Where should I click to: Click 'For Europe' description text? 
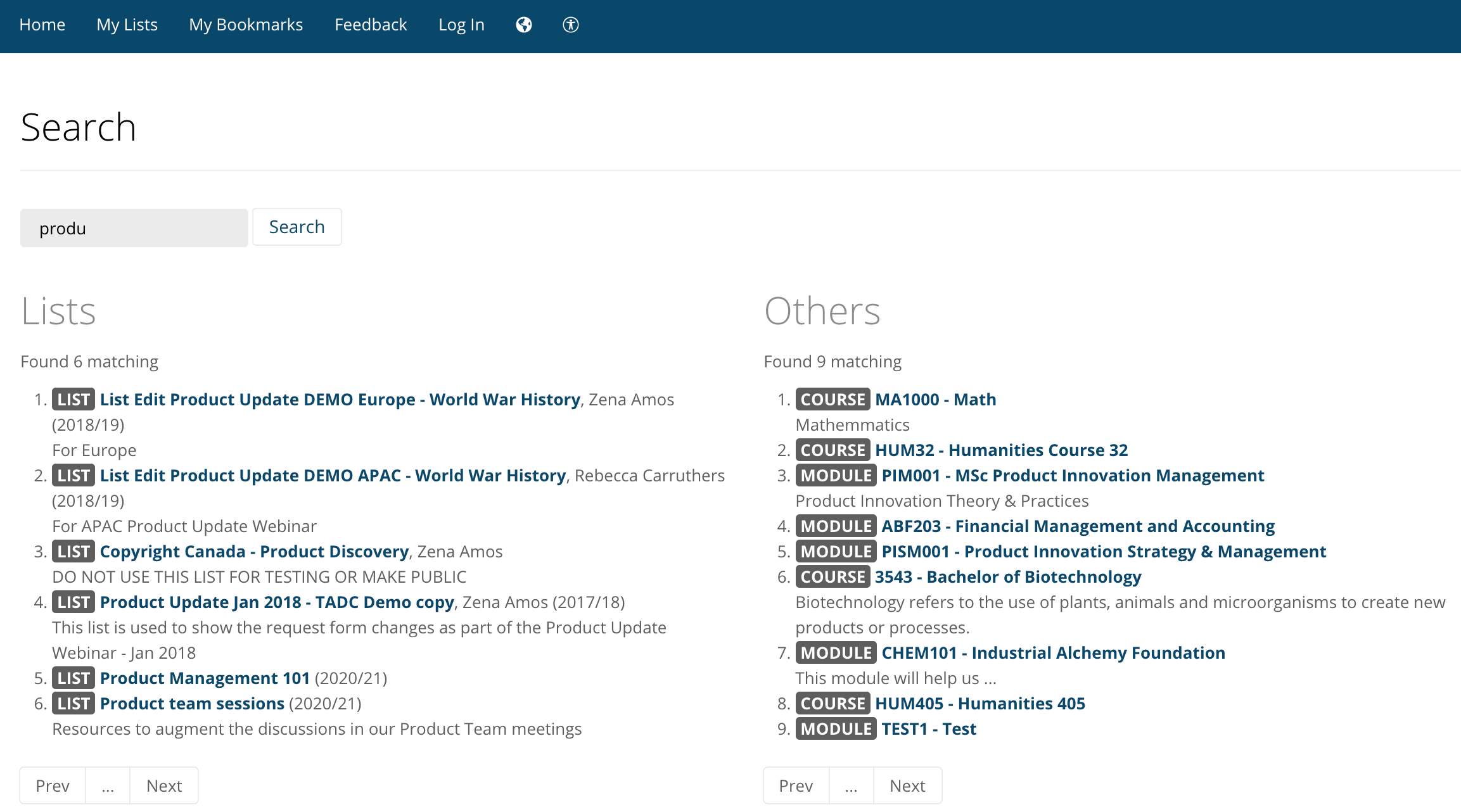click(94, 450)
